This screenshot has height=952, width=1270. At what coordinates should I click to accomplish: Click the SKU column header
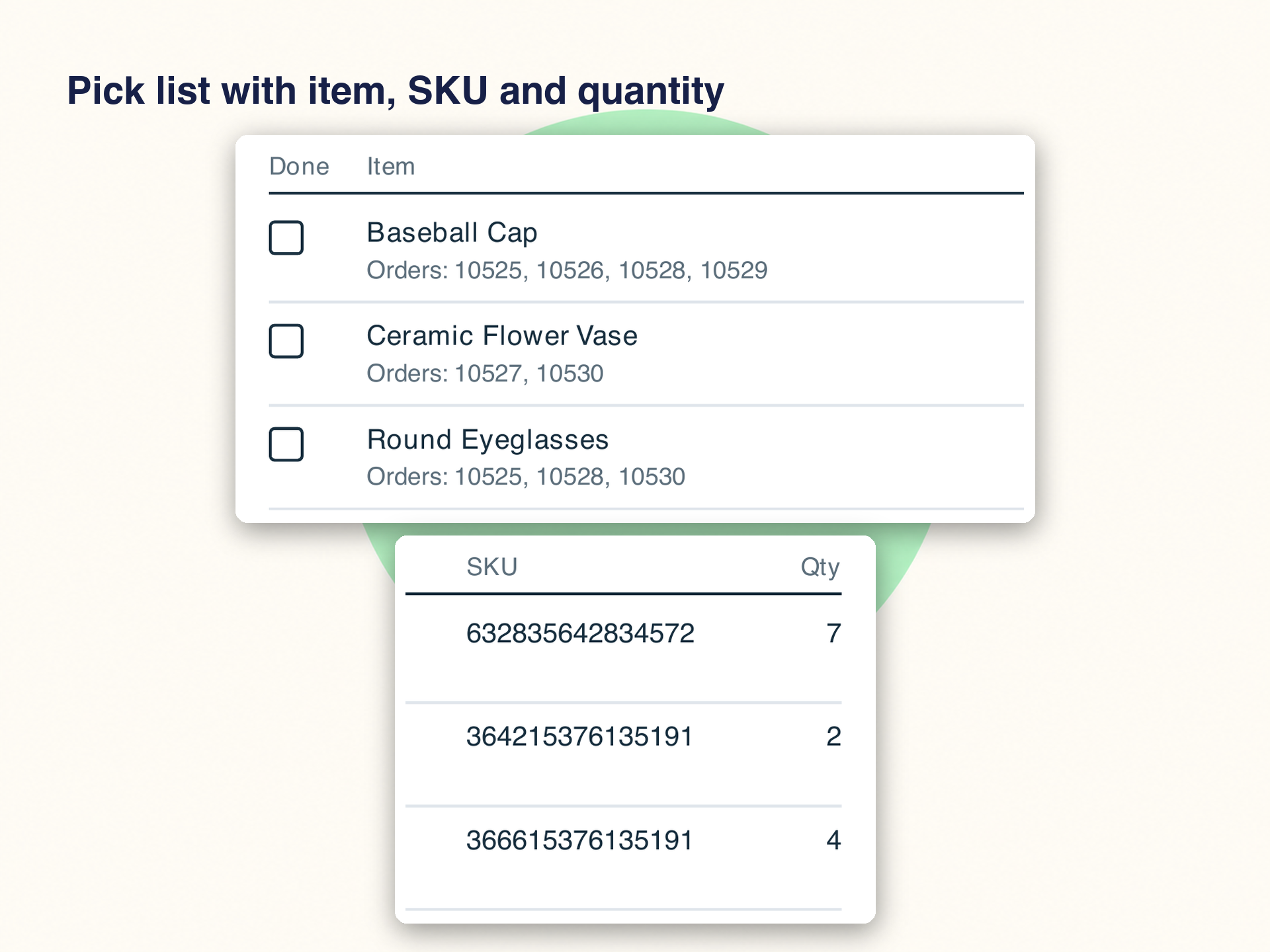point(491,567)
